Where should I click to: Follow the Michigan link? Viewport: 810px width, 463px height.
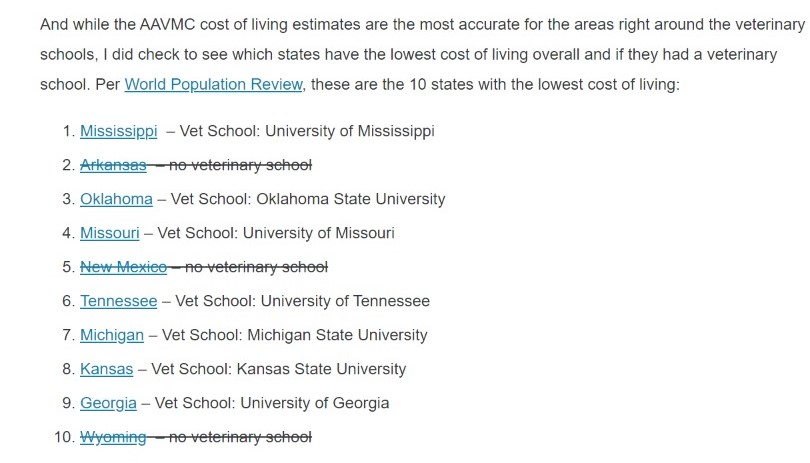point(112,335)
